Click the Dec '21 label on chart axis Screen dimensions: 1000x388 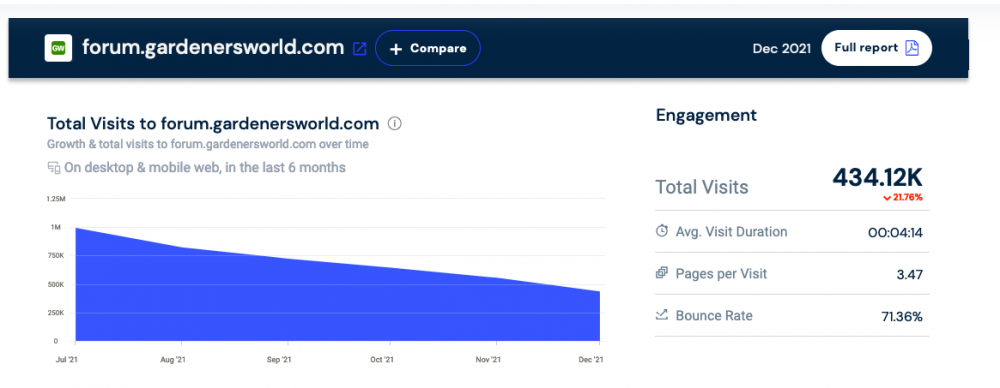[x=591, y=360]
